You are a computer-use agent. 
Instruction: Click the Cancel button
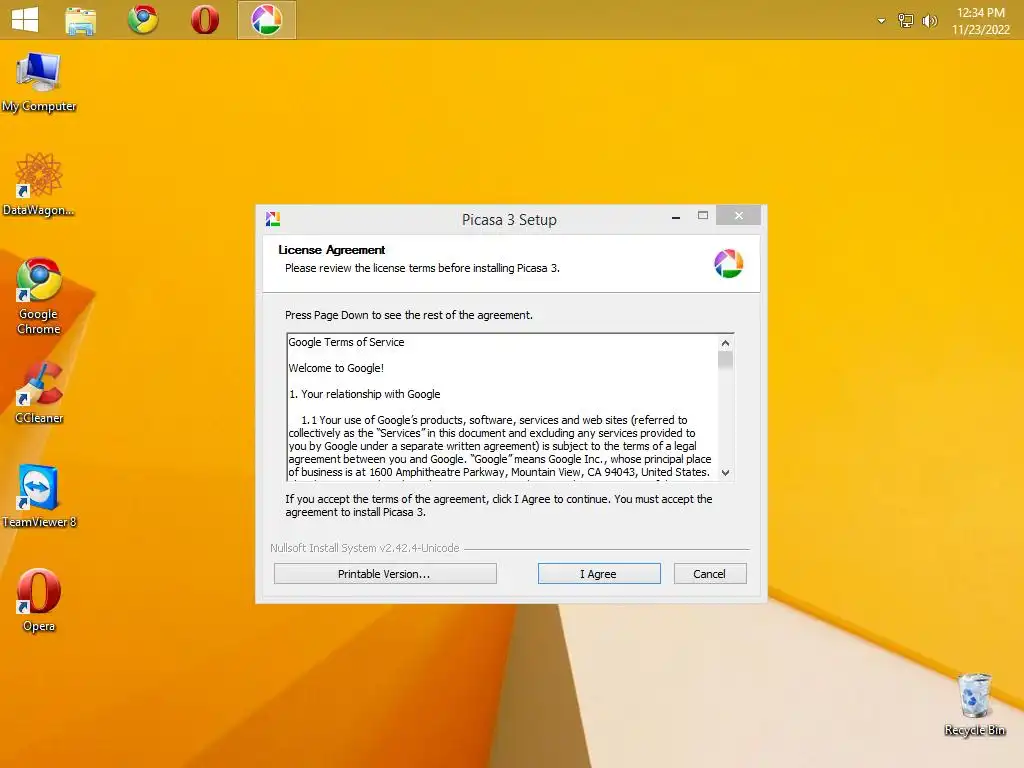pos(710,573)
